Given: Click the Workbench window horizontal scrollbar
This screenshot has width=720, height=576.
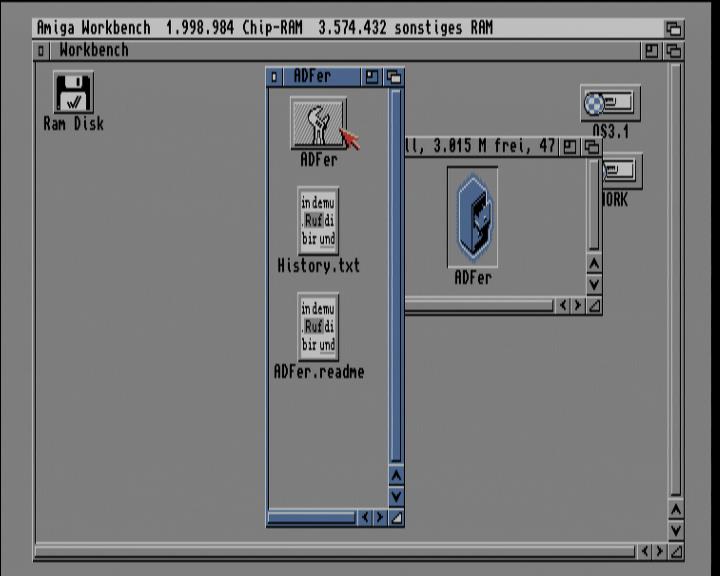Looking at the screenshot, I should (x=335, y=551).
